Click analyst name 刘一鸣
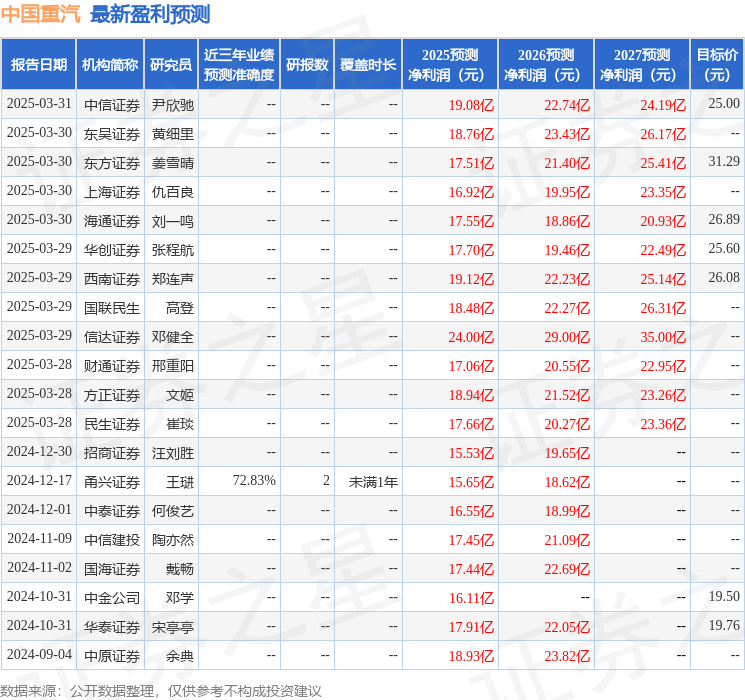Image resolution: width=745 pixels, height=700 pixels. pyautogui.click(x=172, y=221)
